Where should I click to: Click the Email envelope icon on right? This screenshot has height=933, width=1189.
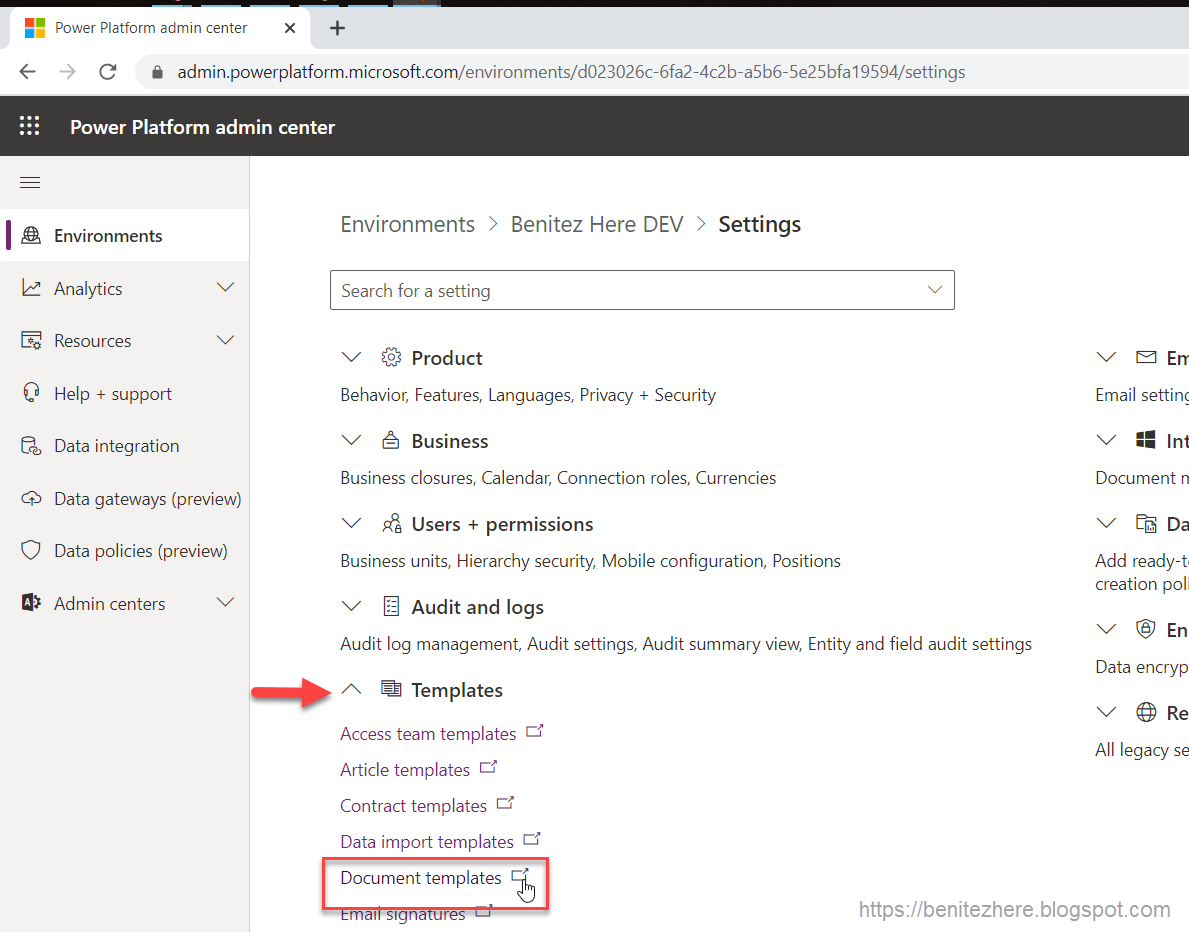click(1146, 357)
